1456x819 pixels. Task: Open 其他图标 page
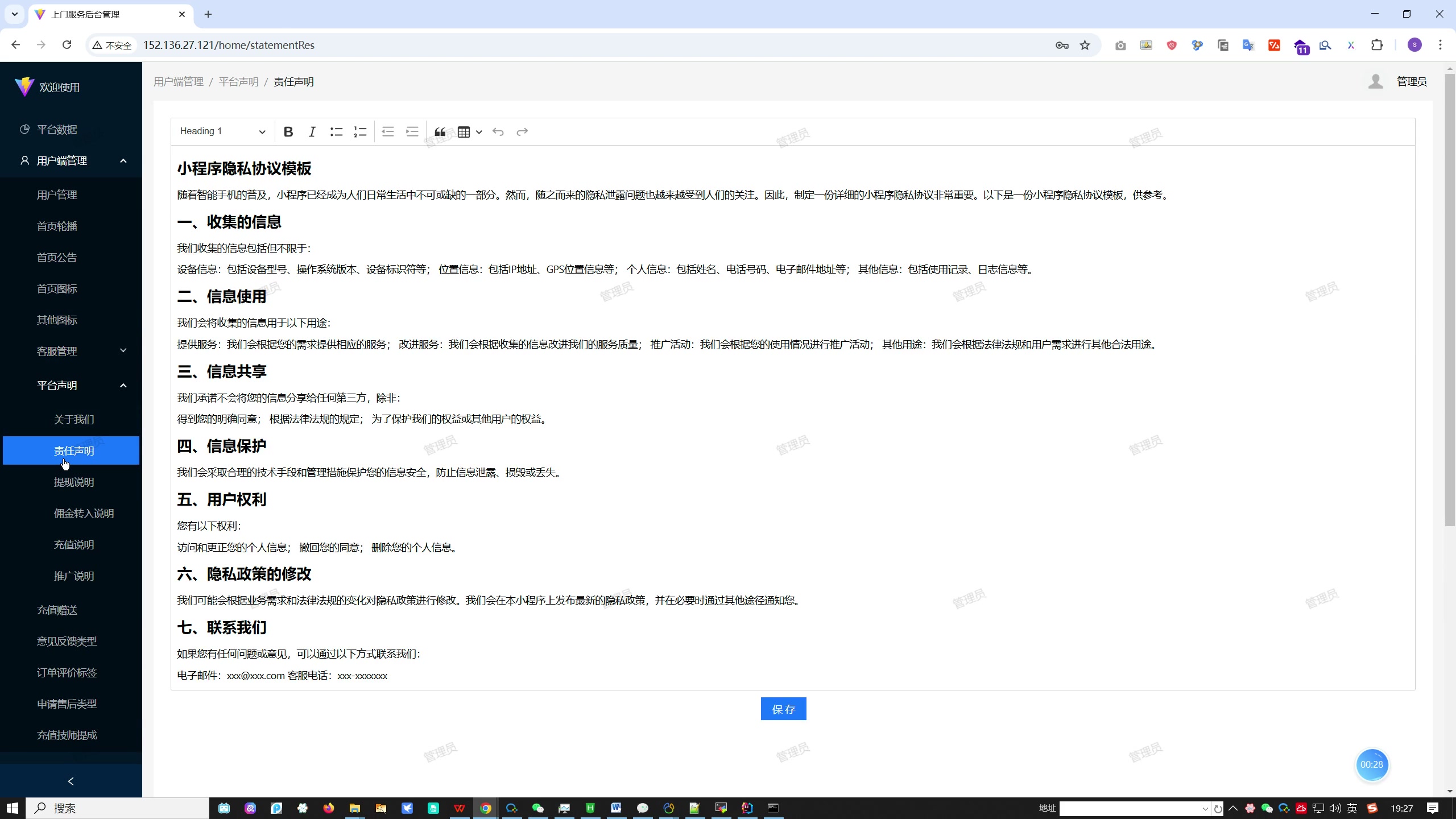pyautogui.click(x=71, y=320)
